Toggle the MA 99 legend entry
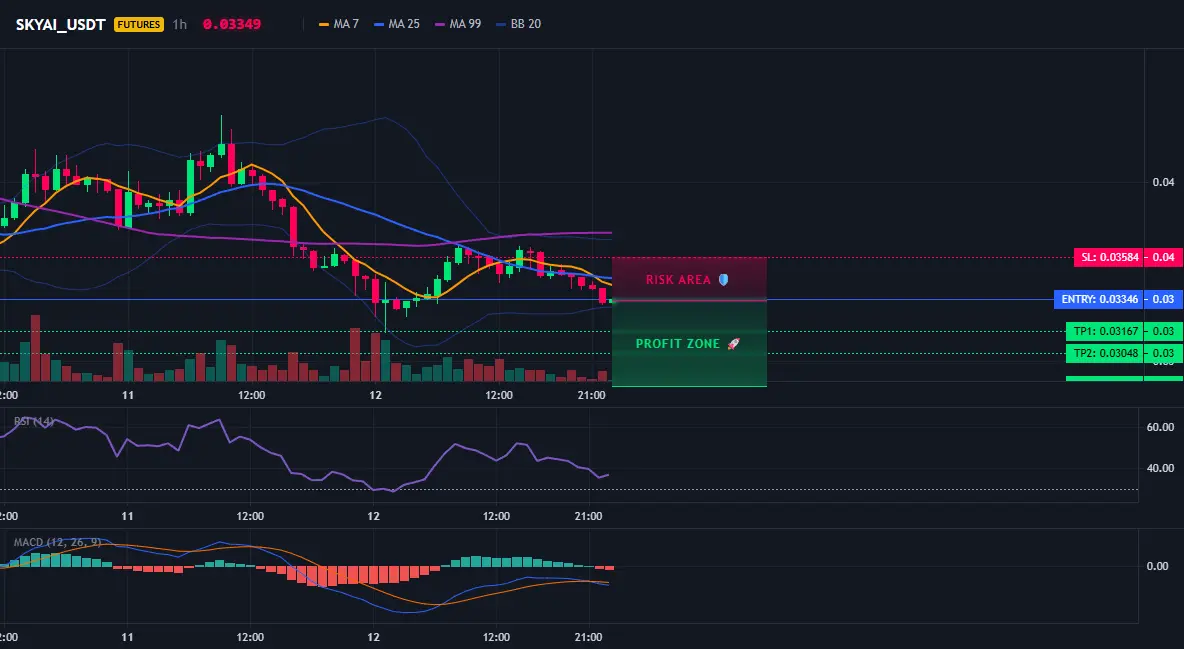Screen dimensions: 1184x649 (458, 24)
